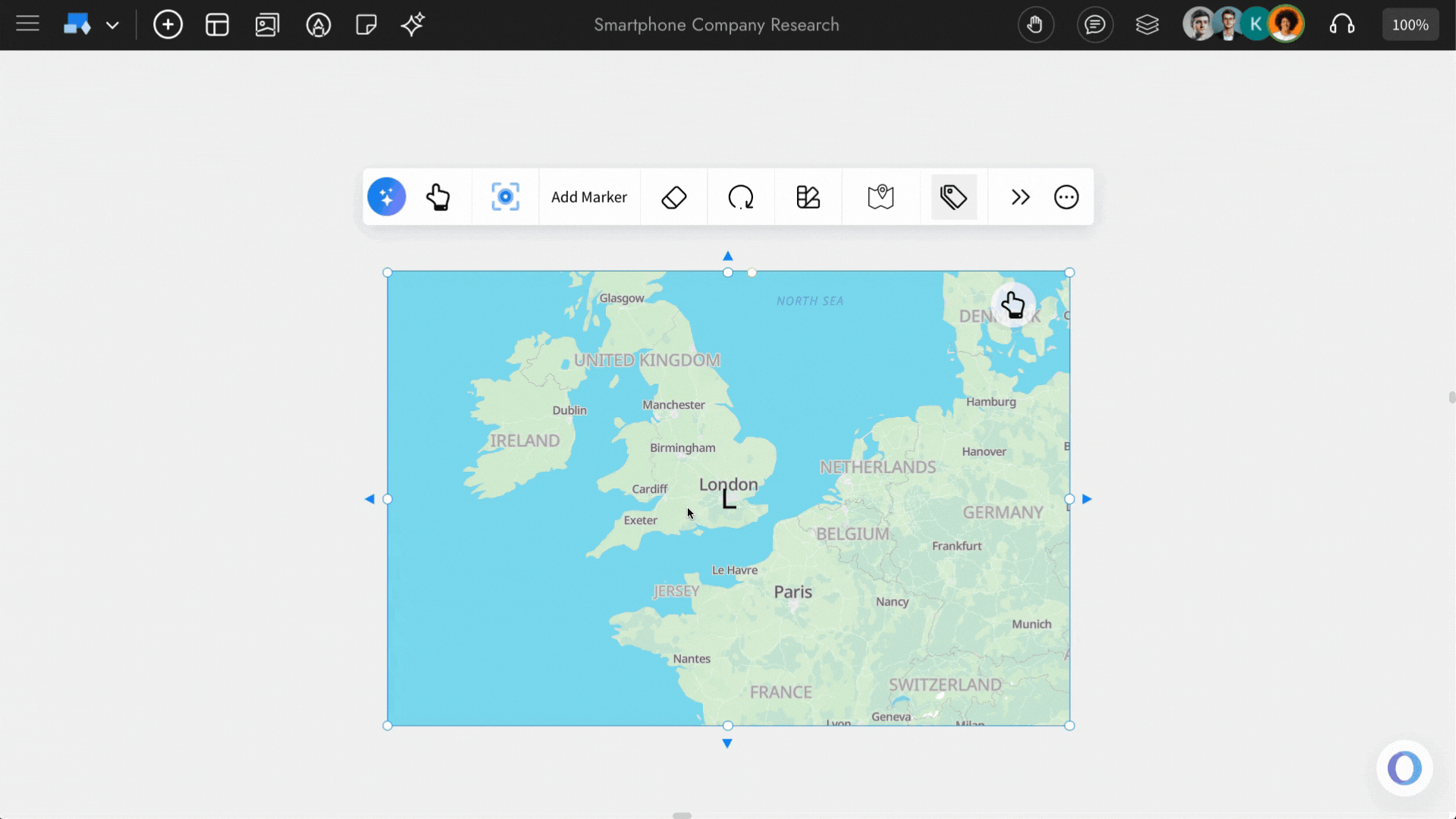
Task: Click the add content plus icon
Action: point(168,24)
